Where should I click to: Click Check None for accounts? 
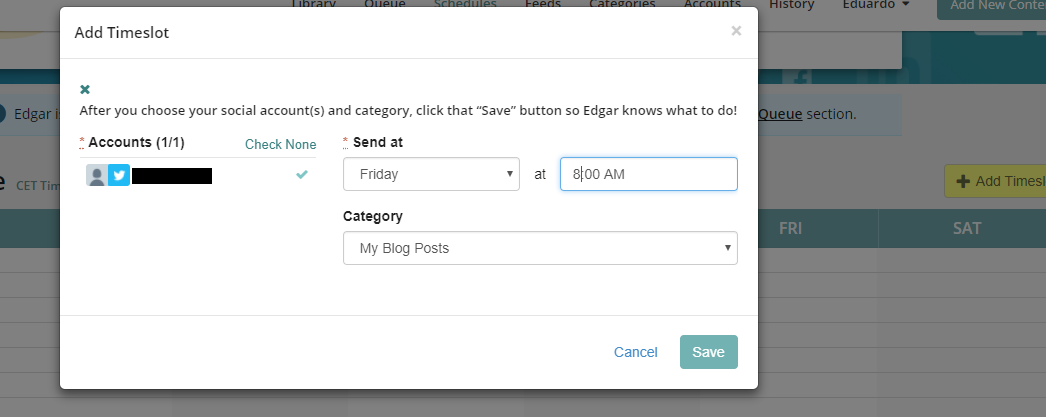pyautogui.click(x=280, y=144)
